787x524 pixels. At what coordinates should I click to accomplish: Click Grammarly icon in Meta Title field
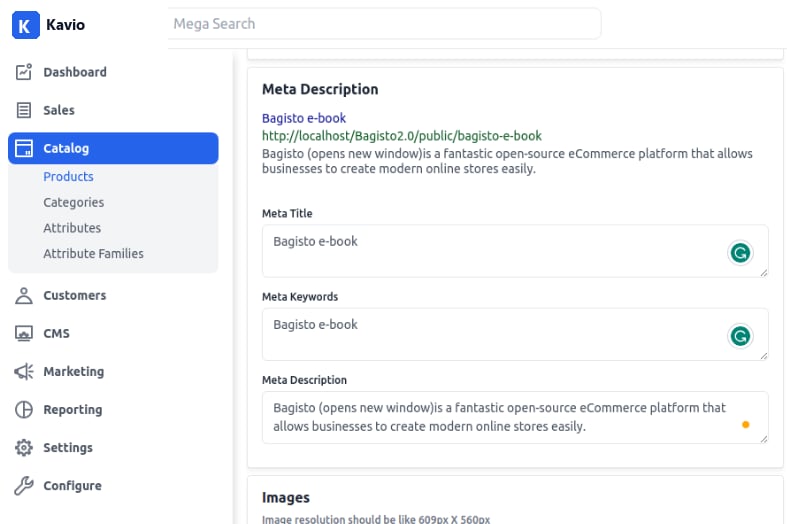tap(740, 253)
